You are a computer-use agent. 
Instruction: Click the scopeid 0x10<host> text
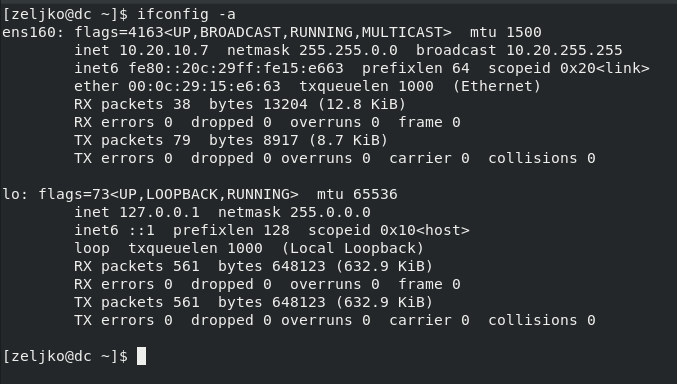(x=389, y=230)
